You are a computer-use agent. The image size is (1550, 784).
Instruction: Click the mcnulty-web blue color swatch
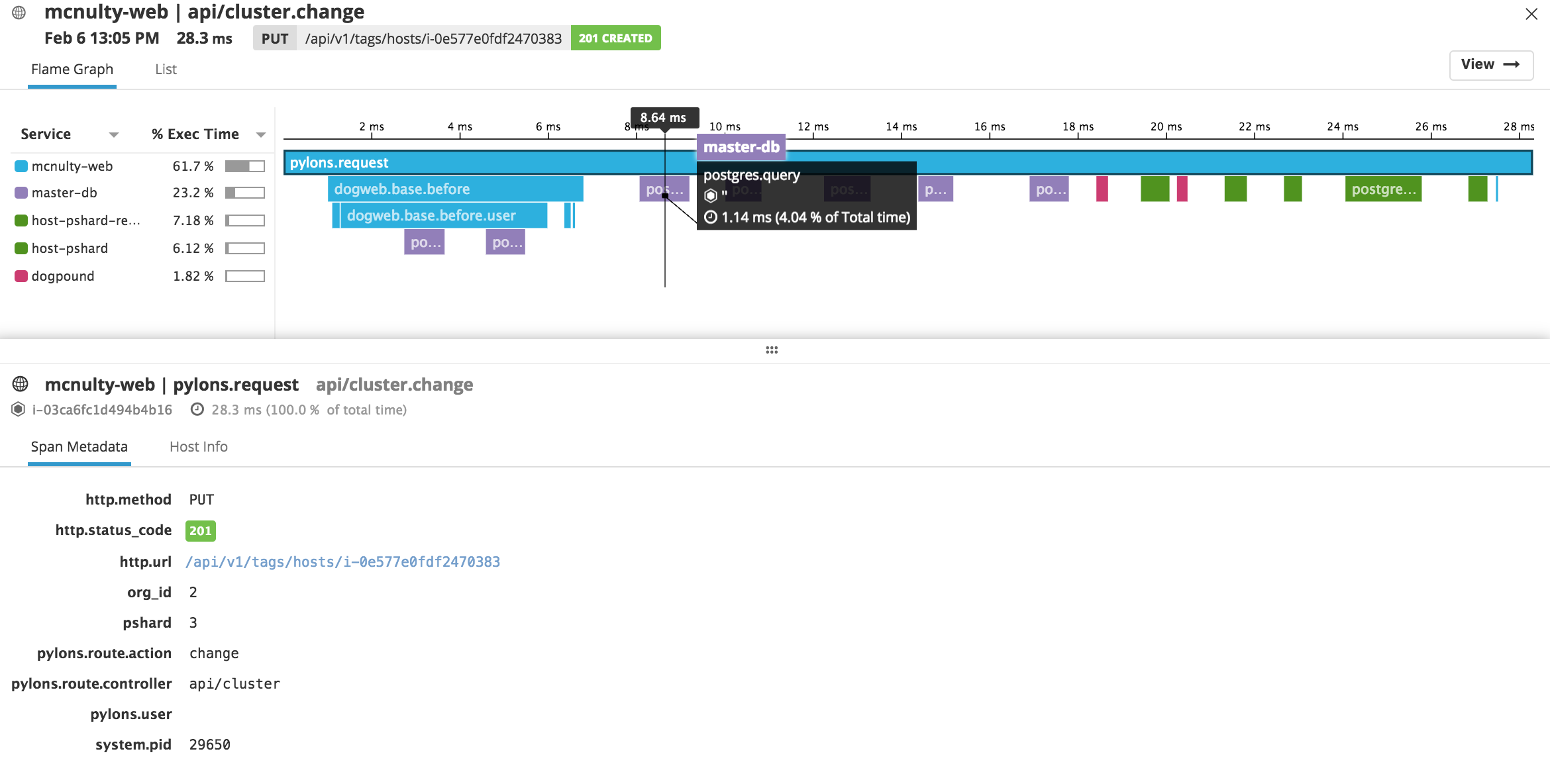tap(21, 166)
